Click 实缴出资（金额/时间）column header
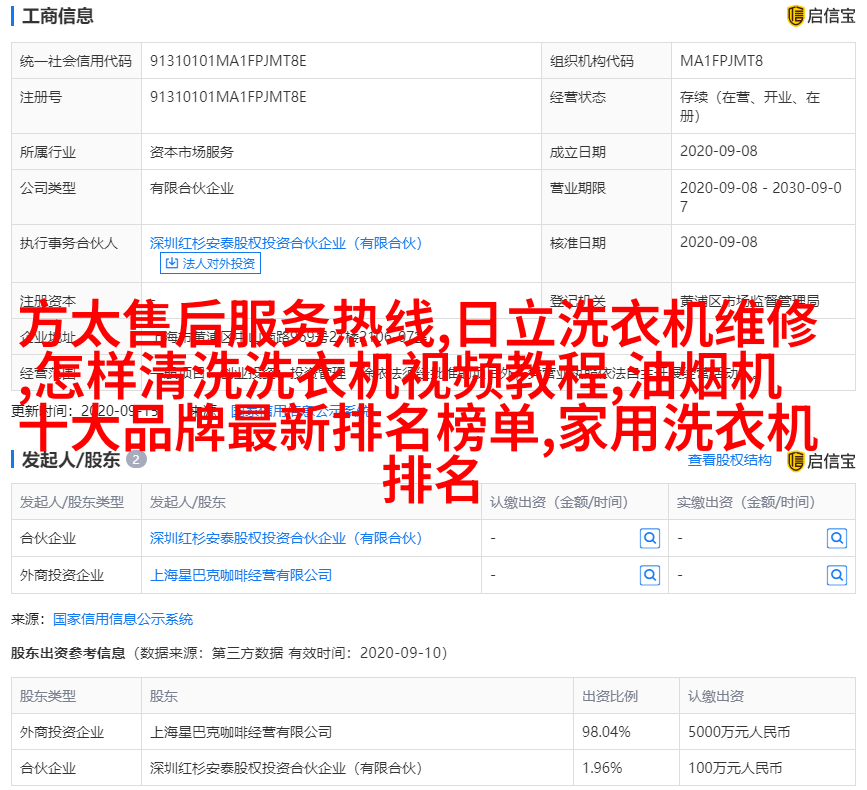 (x=746, y=502)
